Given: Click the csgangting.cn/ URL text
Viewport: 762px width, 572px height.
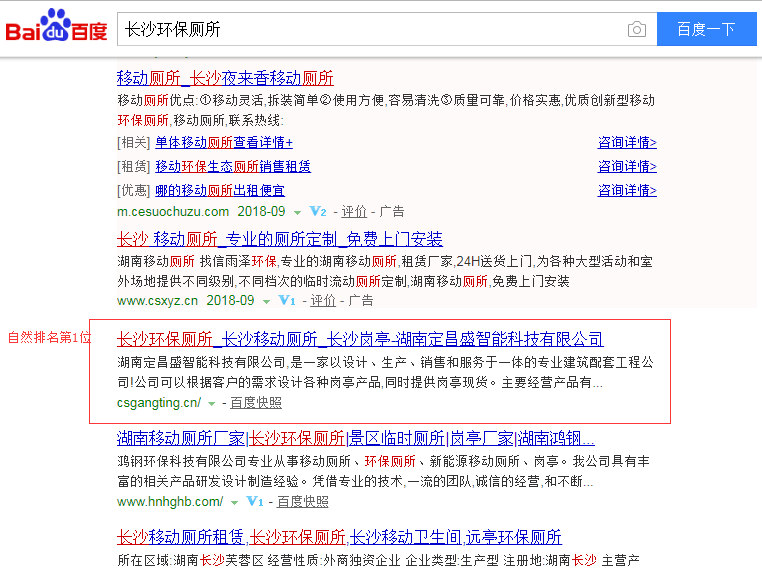Looking at the screenshot, I should (x=159, y=402).
